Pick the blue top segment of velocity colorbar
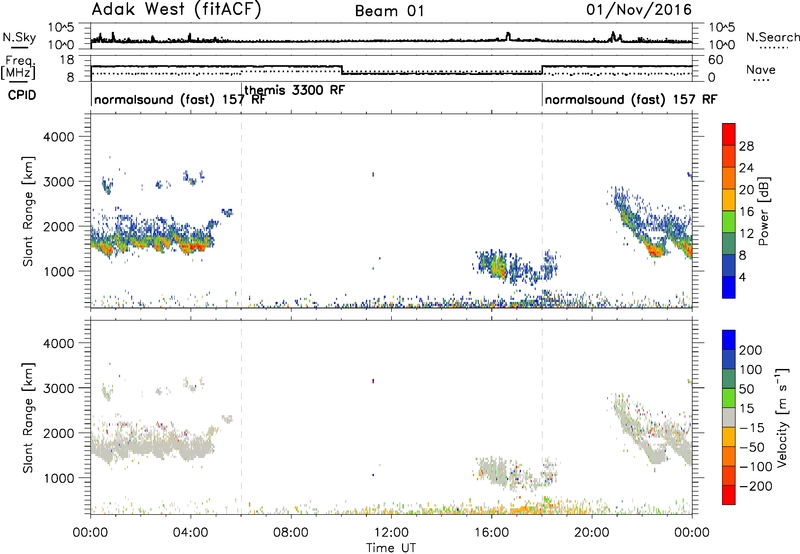This screenshot has height=554, width=800. coord(729,340)
